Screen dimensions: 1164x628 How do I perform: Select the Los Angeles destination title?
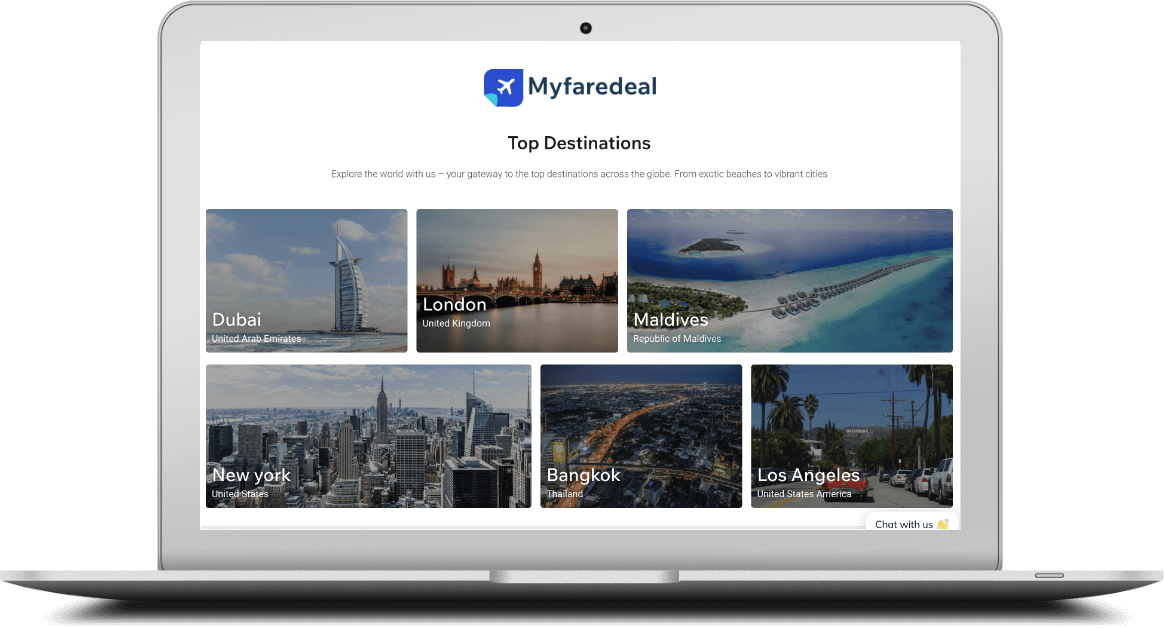coord(808,475)
